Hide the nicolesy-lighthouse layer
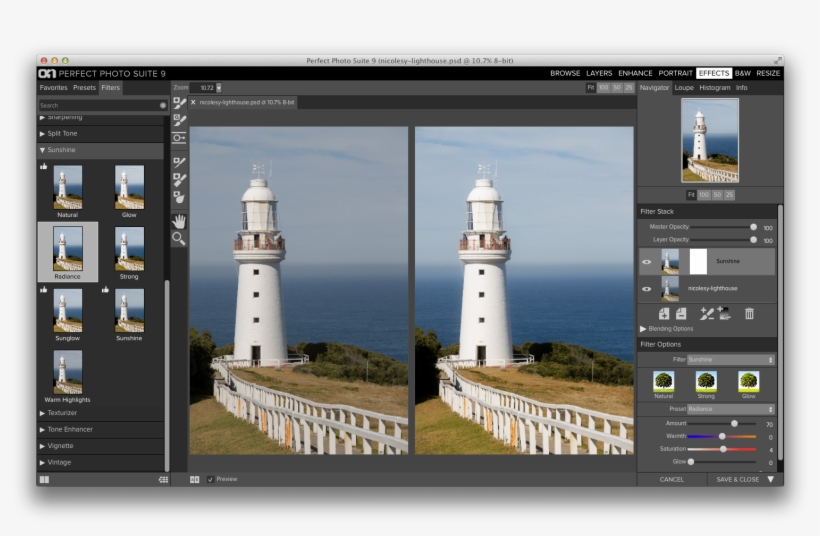820x536 pixels. [647, 289]
